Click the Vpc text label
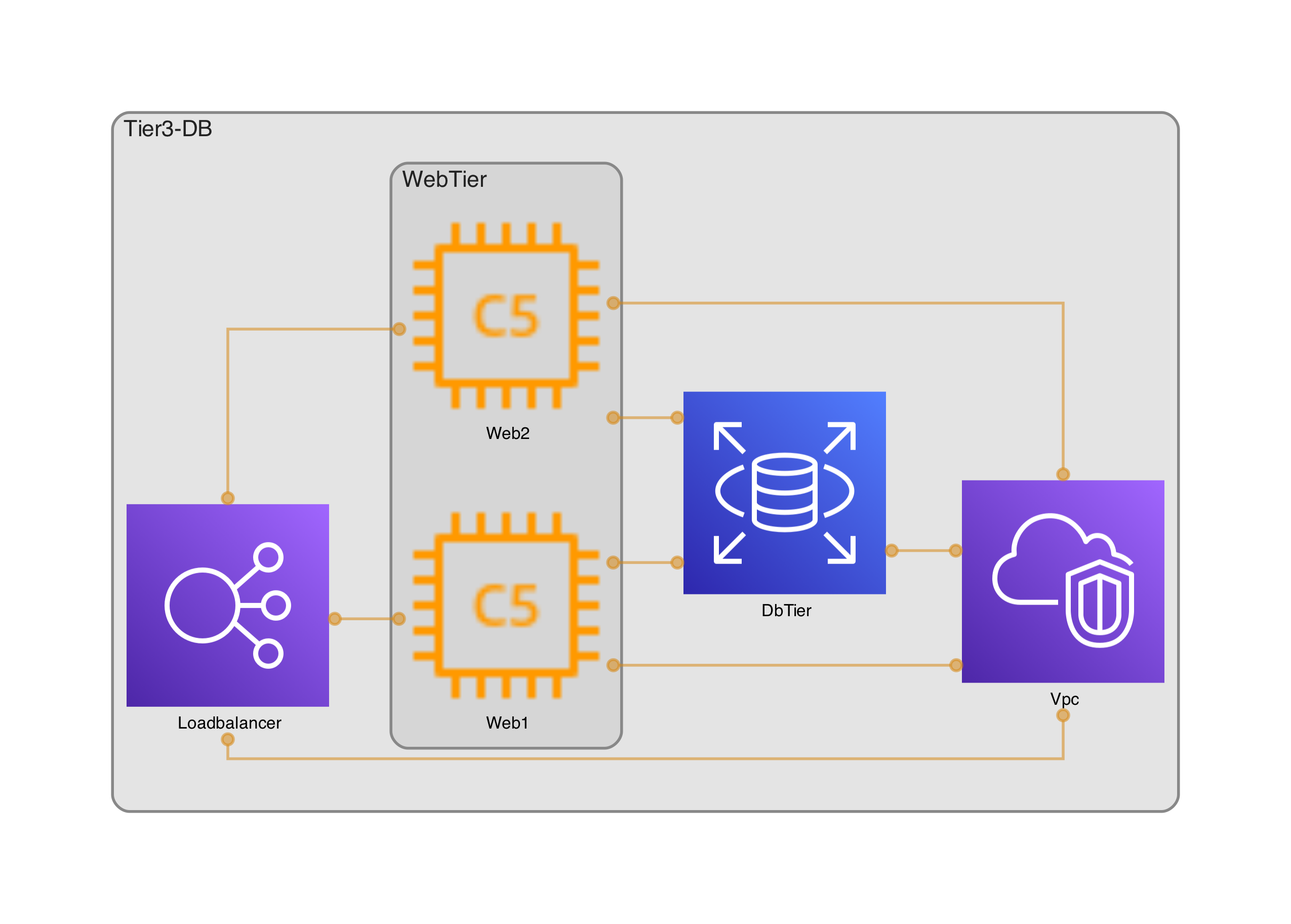1291x924 pixels. point(1064,699)
